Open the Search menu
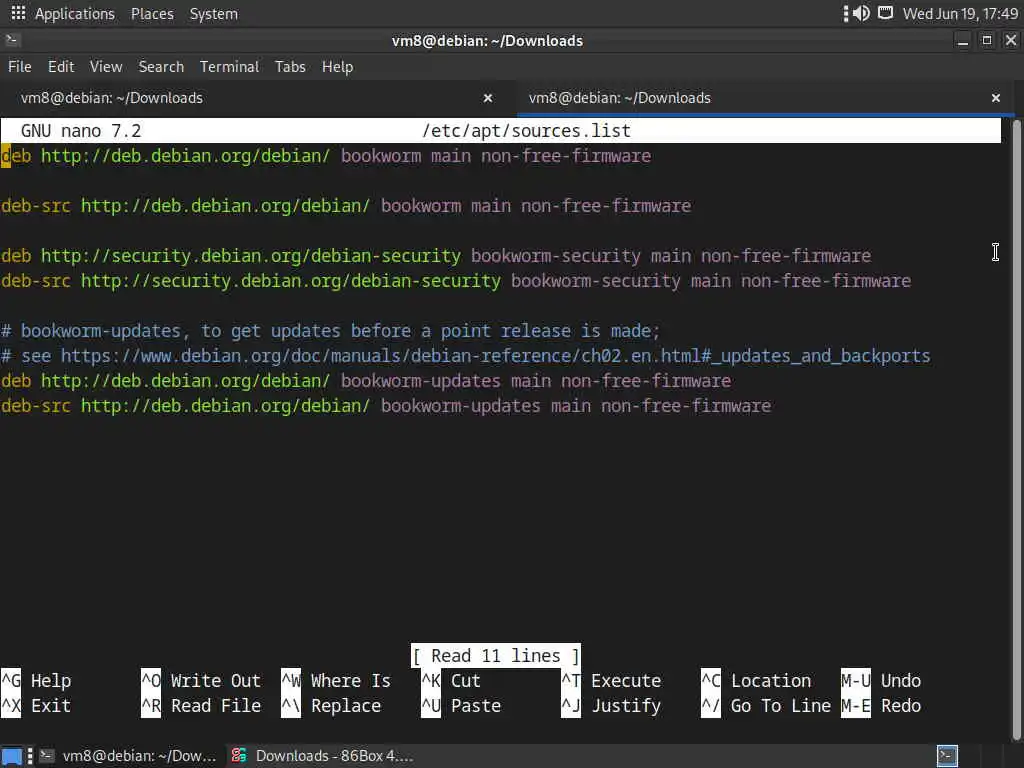Image resolution: width=1024 pixels, height=768 pixels. click(x=161, y=67)
